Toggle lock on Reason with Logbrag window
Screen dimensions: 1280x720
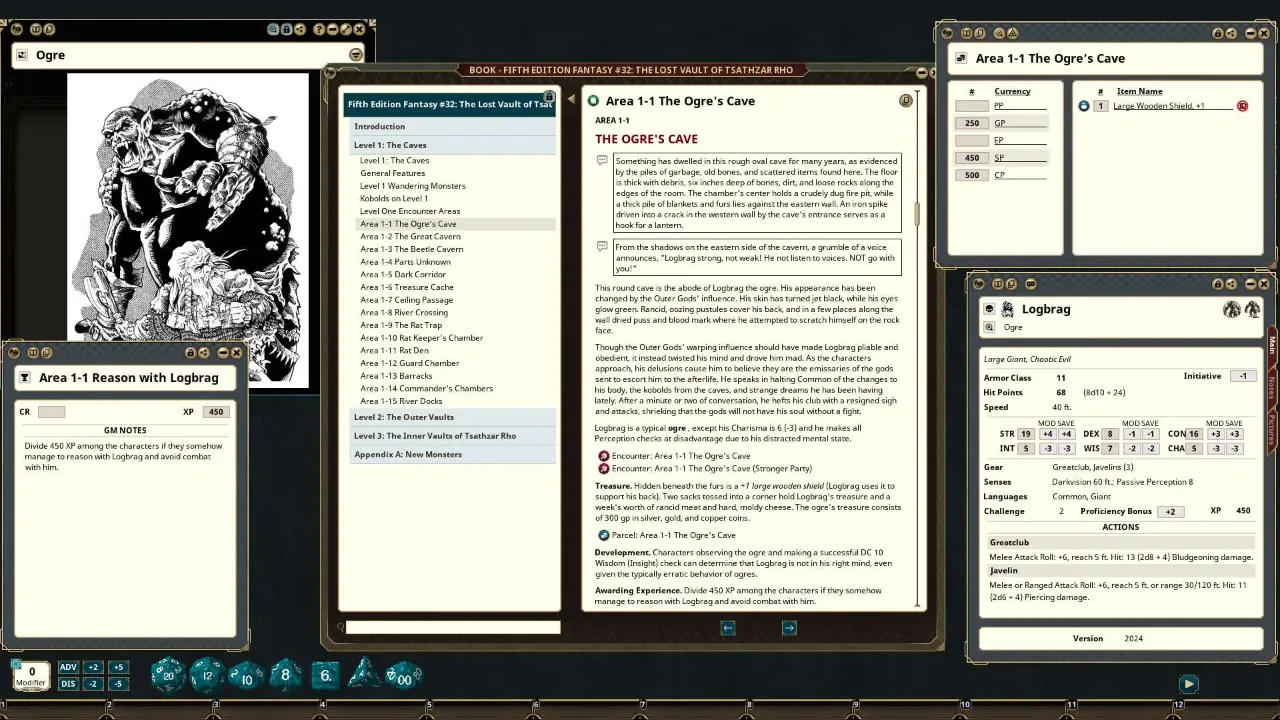pos(190,352)
